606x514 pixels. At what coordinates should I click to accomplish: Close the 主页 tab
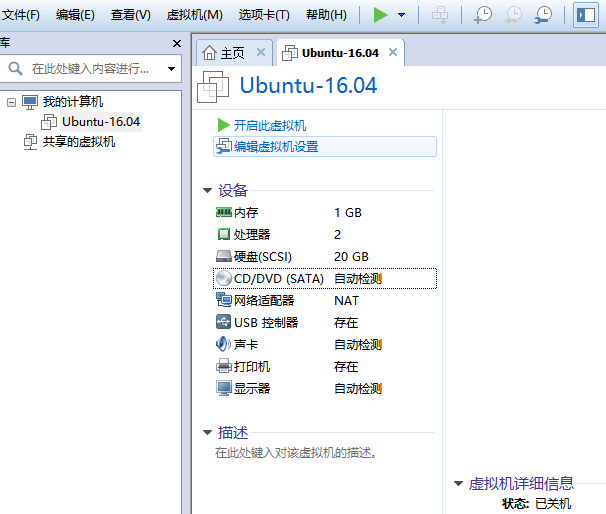[x=261, y=52]
